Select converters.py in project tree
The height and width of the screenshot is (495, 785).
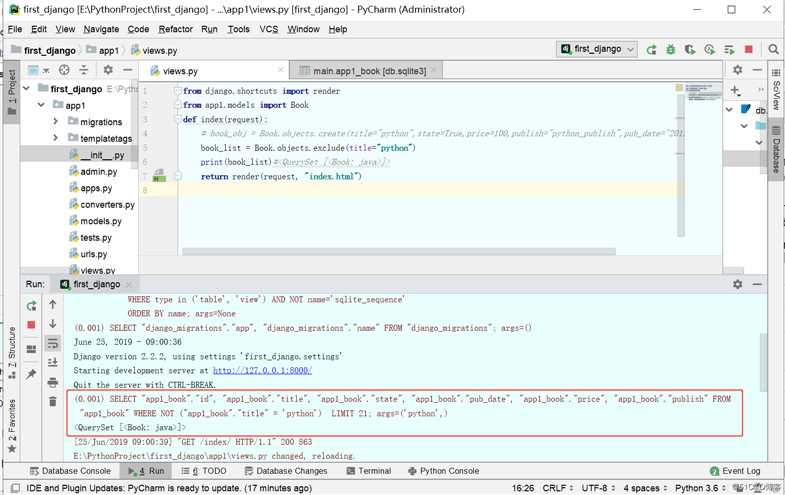pyautogui.click(x=107, y=205)
